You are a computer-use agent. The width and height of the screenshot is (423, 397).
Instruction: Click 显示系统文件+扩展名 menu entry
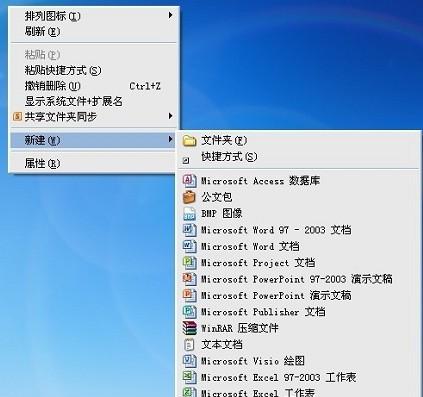click(93, 101)
